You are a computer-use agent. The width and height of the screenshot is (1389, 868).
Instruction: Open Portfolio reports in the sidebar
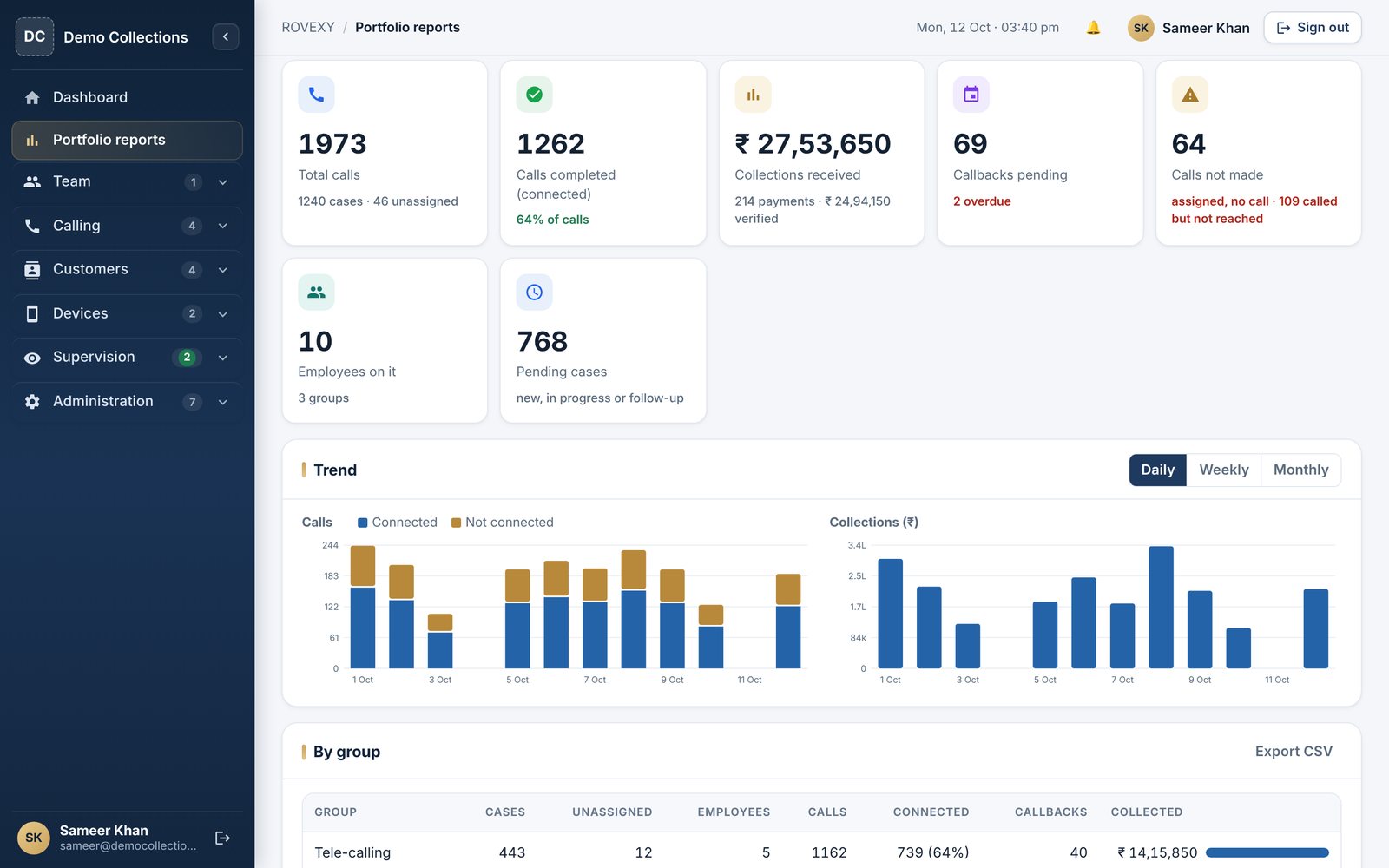tap(127, 140)
